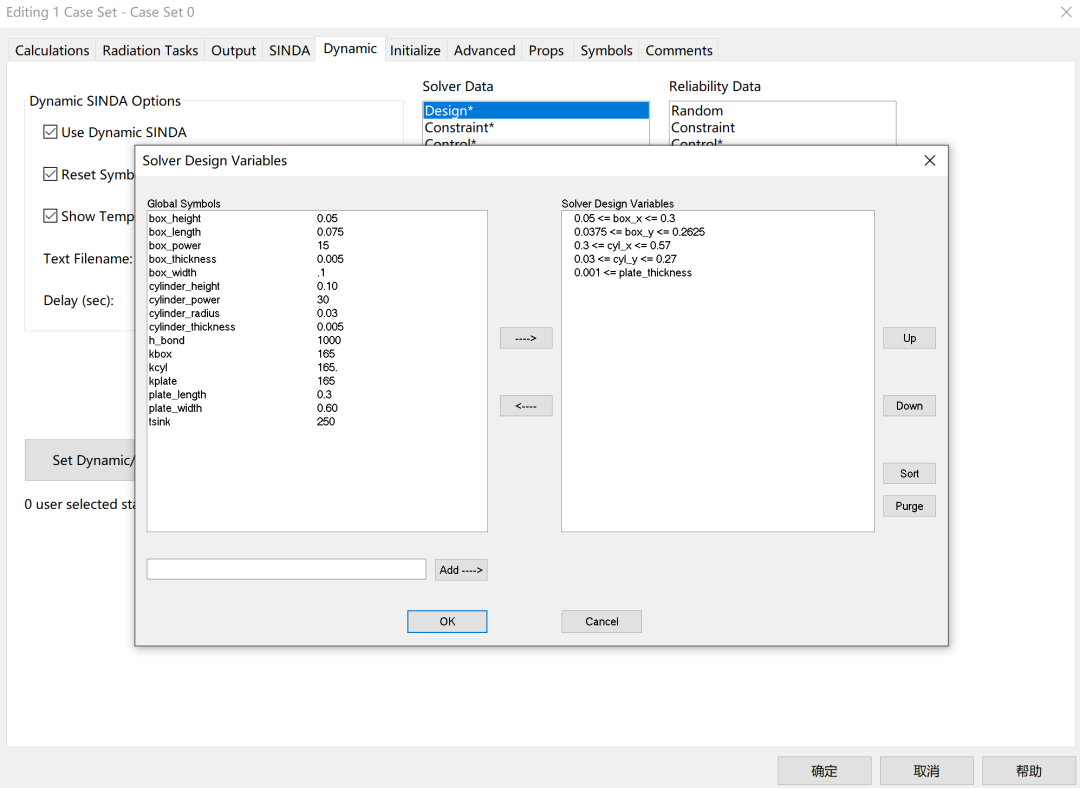
Task: Select box_width in Global Symbols
Action: (x=317, y=273)
